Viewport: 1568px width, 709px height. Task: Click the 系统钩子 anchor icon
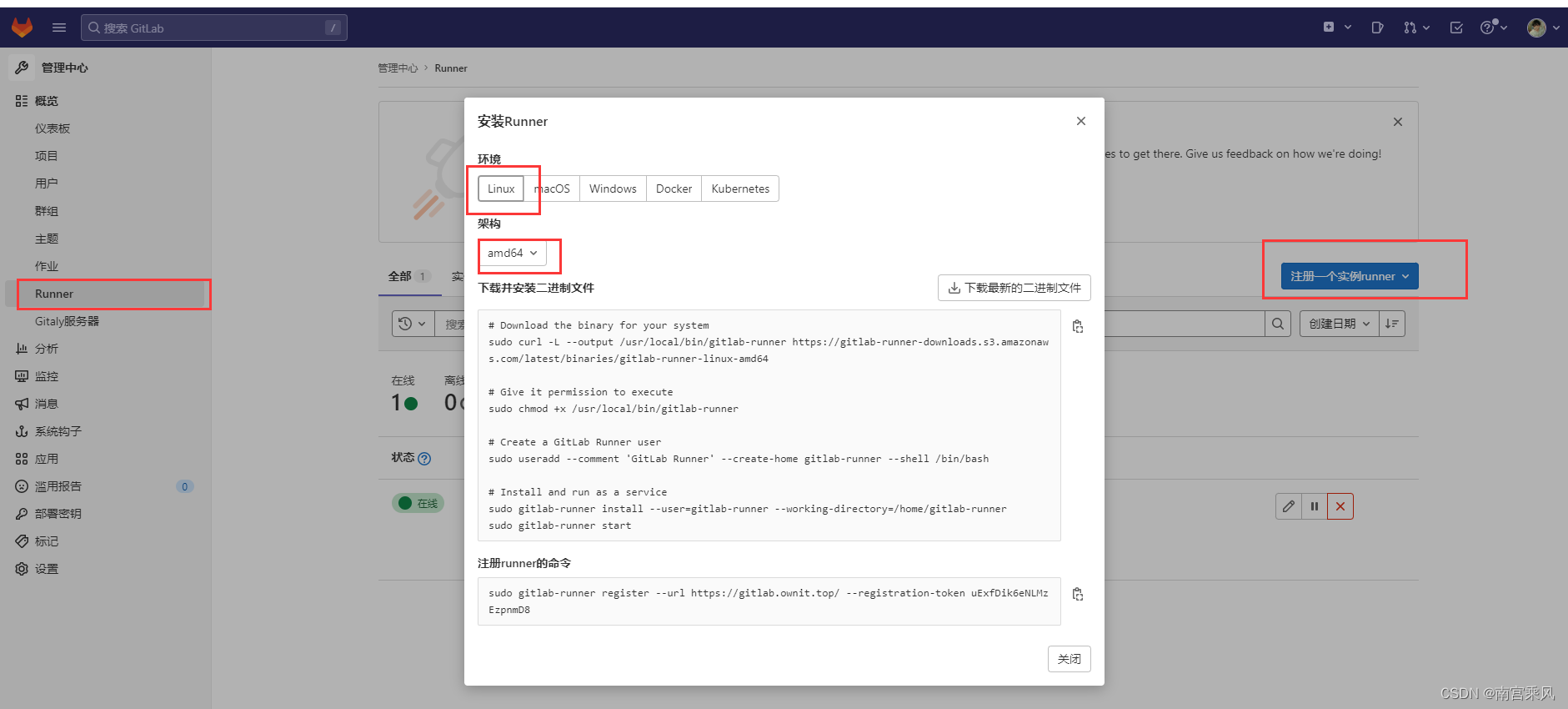tap(22, 431)
